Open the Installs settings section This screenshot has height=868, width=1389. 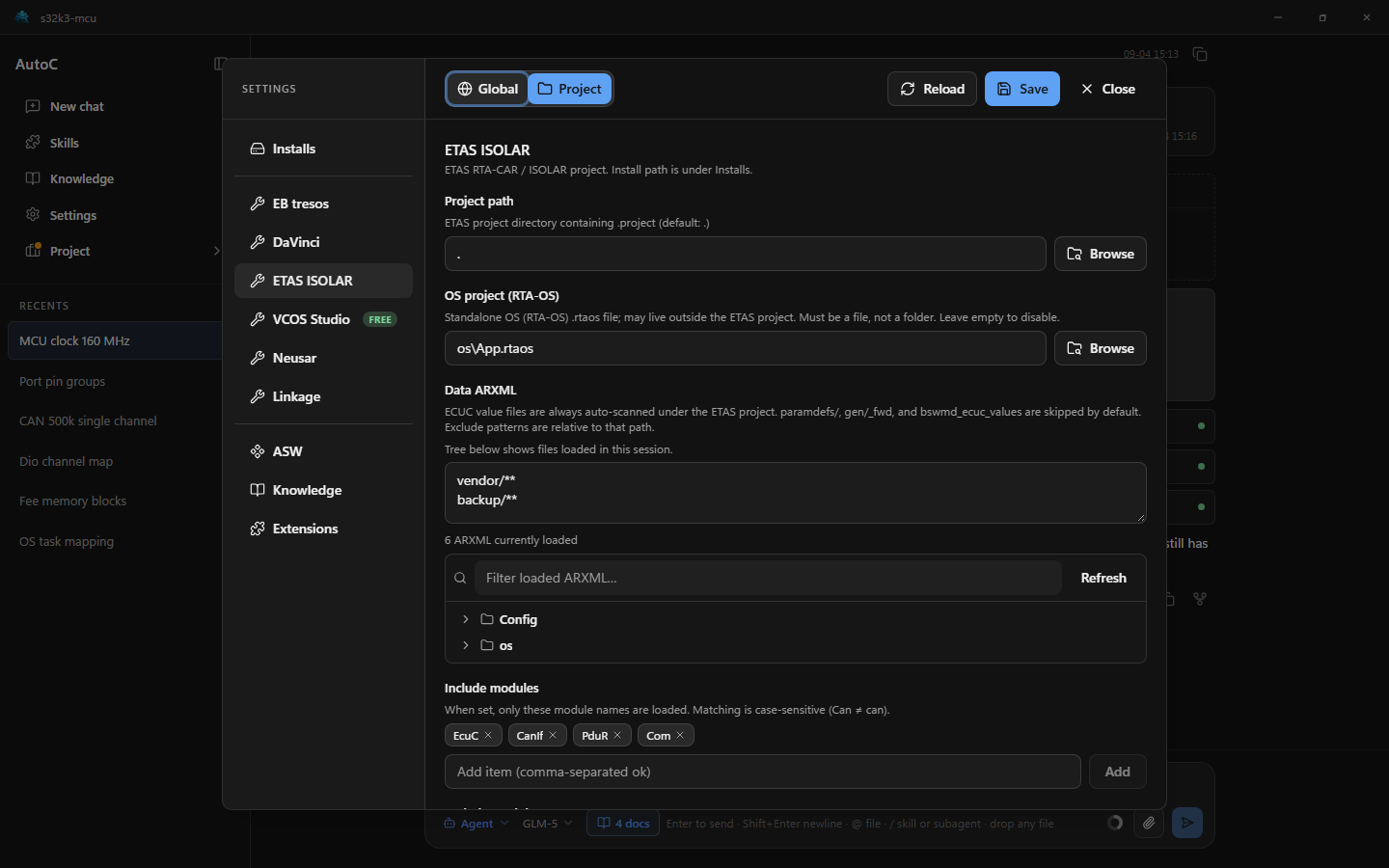tap(323, 149)
